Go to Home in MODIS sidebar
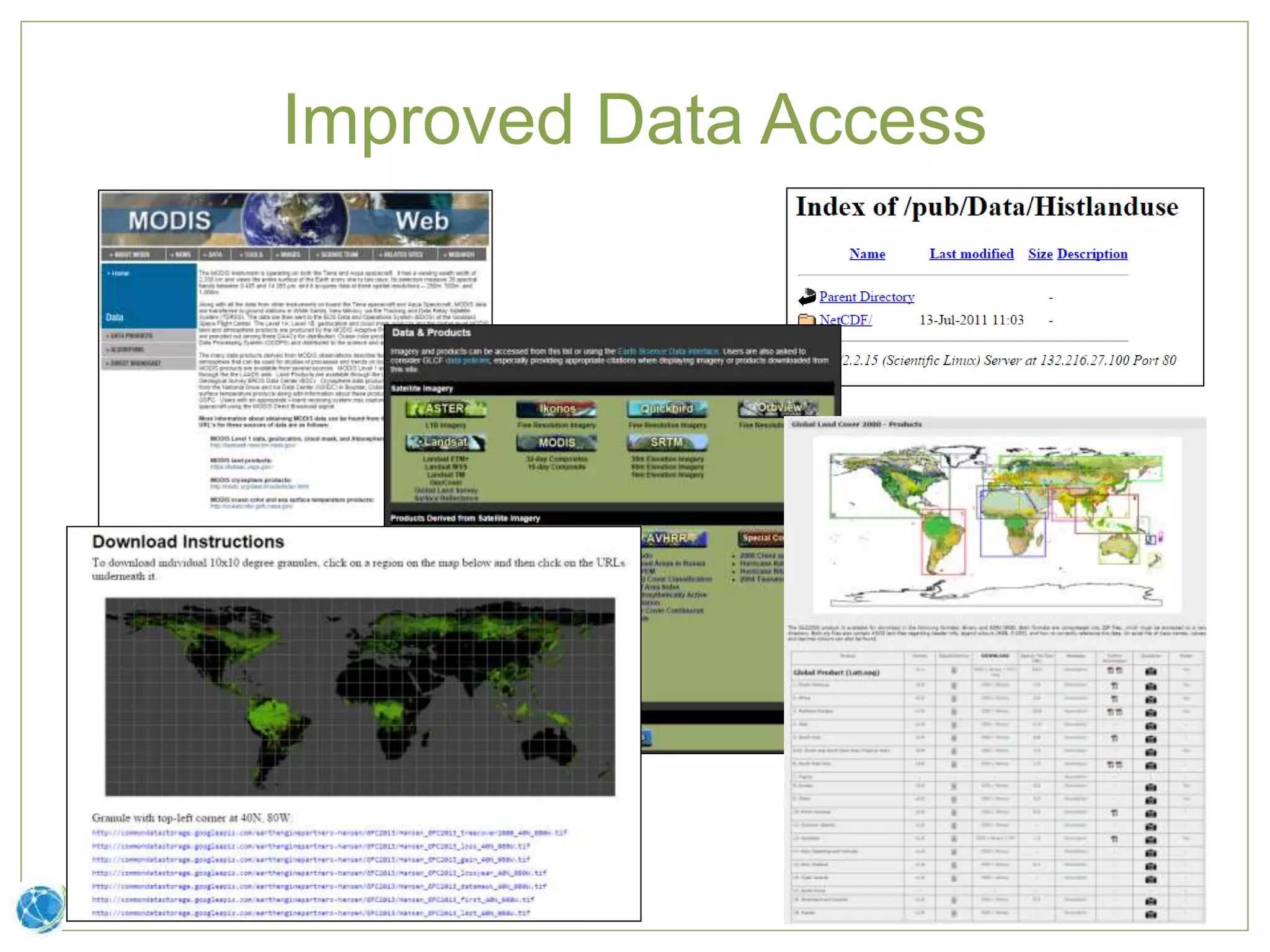The height and width of the screenshot is (952, 1270). pos(120,273)
